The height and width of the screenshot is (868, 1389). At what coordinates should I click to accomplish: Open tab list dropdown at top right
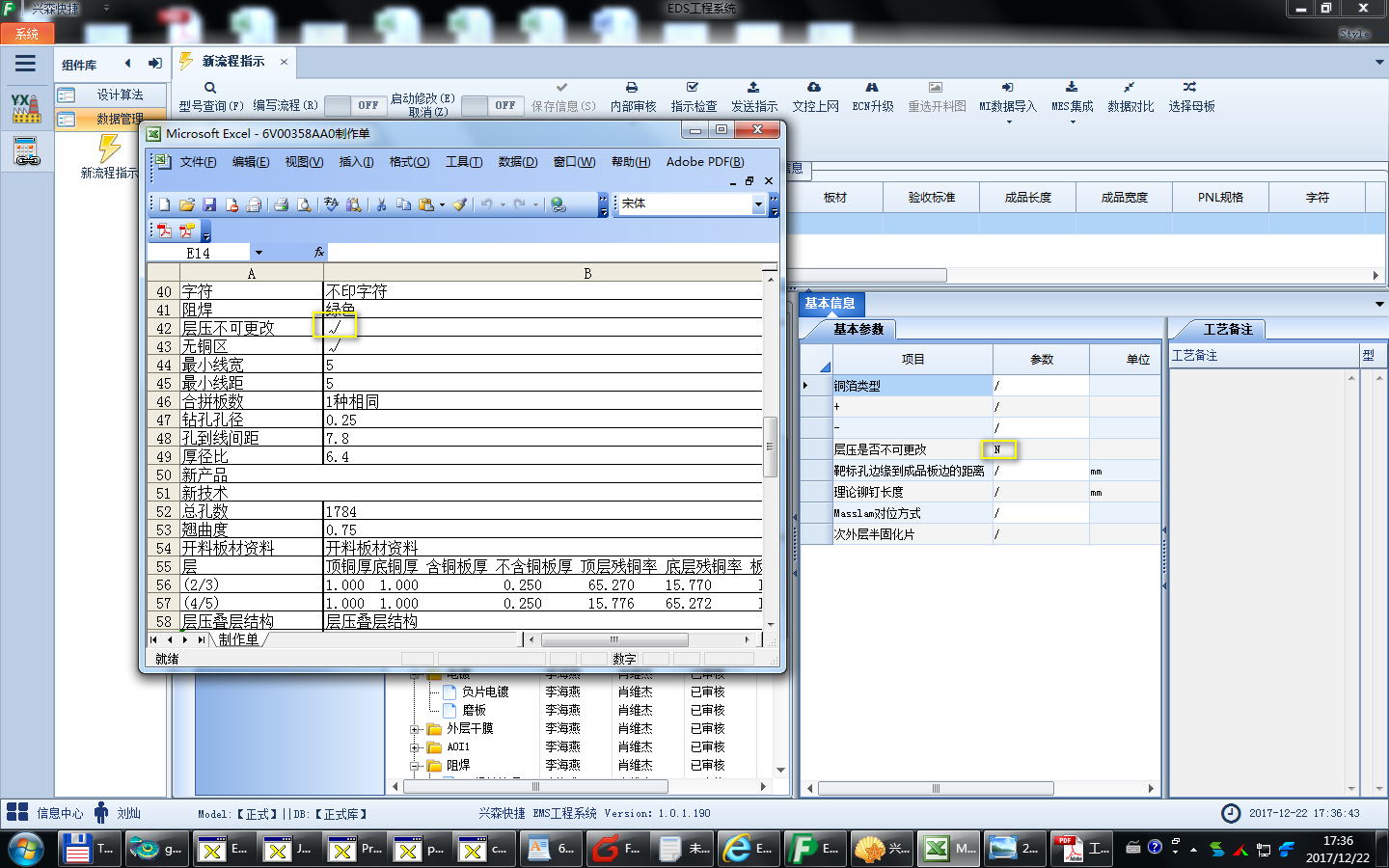pos(1378,62)
